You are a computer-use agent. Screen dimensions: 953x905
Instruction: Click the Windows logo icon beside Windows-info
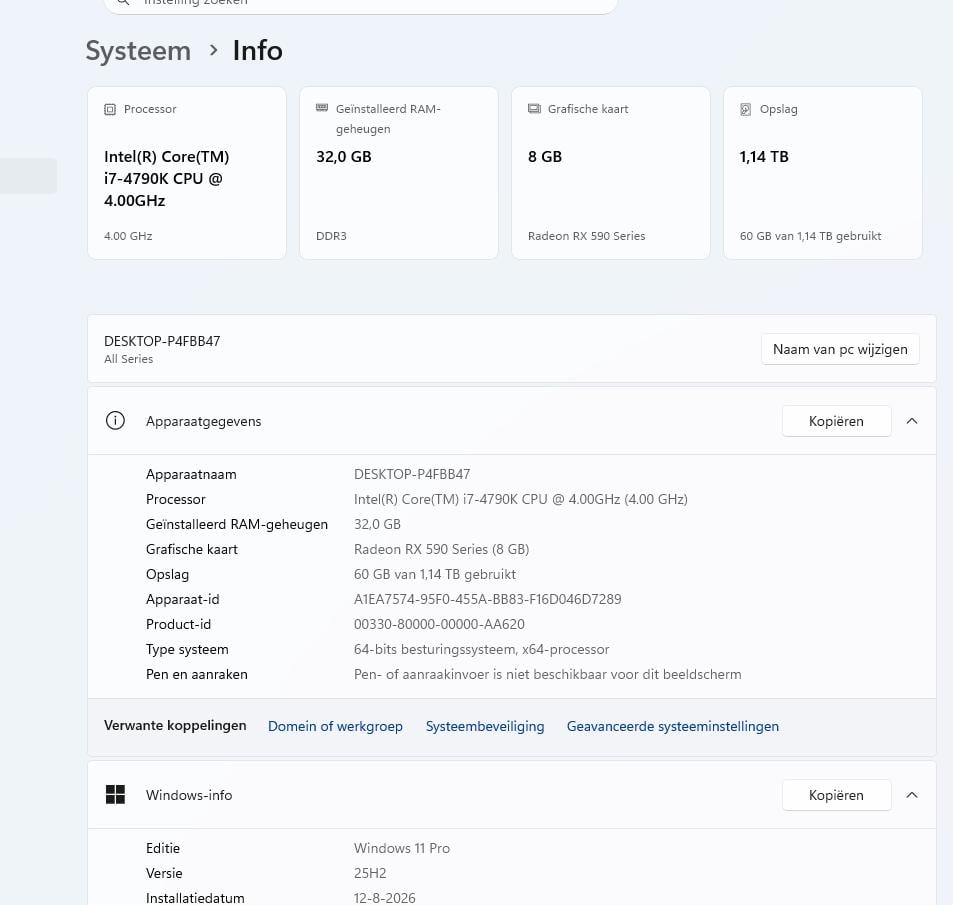point(115,794)
